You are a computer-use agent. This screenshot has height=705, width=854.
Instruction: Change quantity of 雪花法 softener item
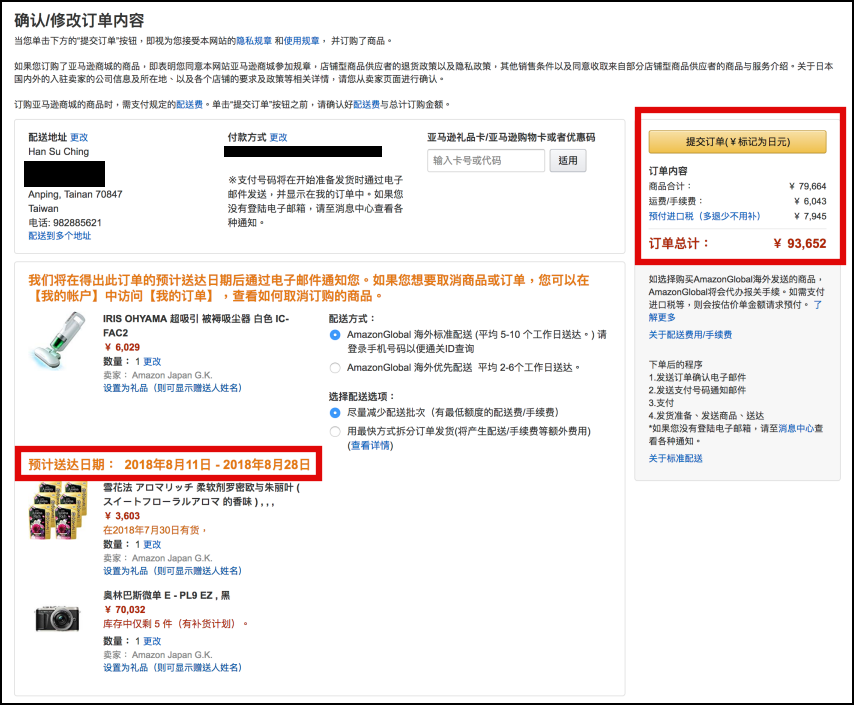[152, 544]
